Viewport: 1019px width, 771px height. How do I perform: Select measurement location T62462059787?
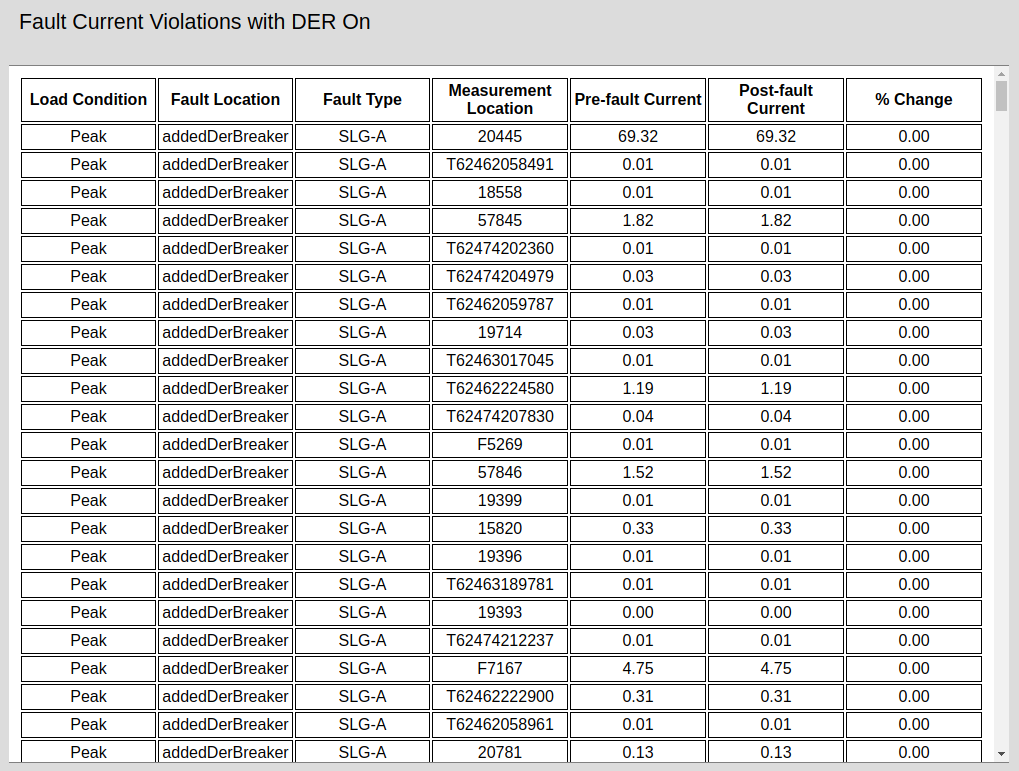[x=500, y=304]
